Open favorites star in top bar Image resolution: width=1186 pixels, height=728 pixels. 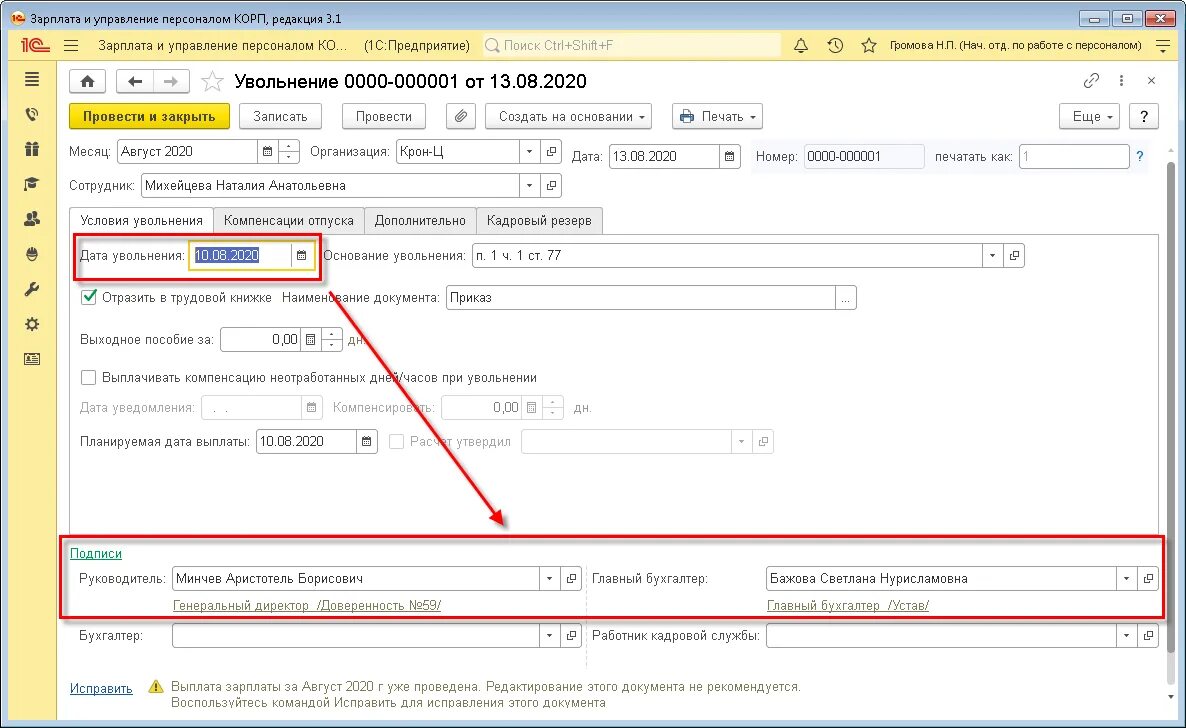point(868,45)
